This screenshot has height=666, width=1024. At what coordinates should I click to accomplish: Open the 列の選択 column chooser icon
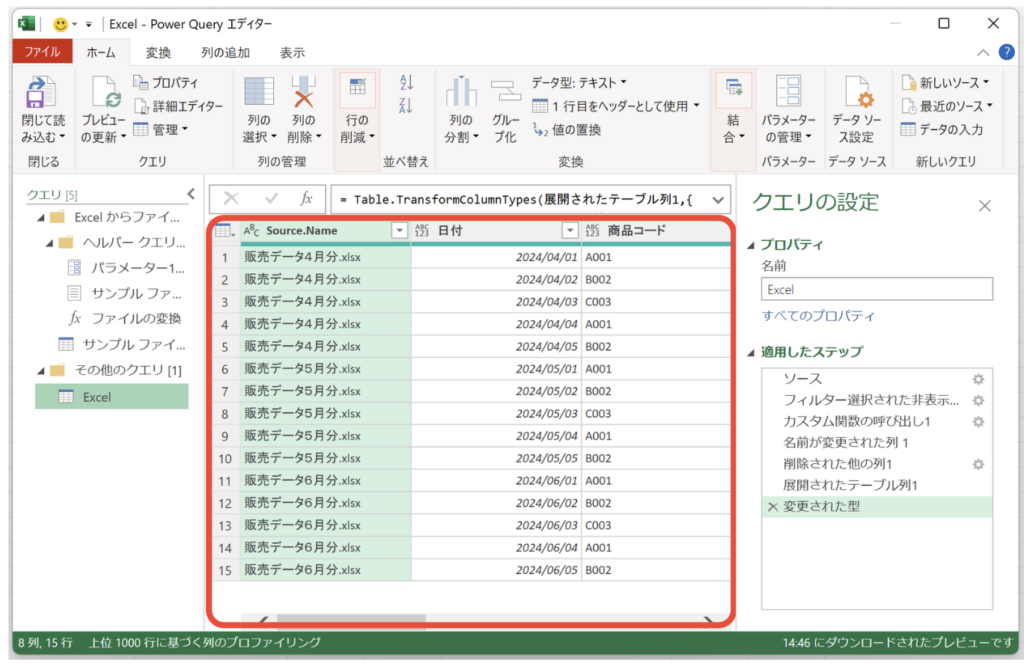coord(259,93)
